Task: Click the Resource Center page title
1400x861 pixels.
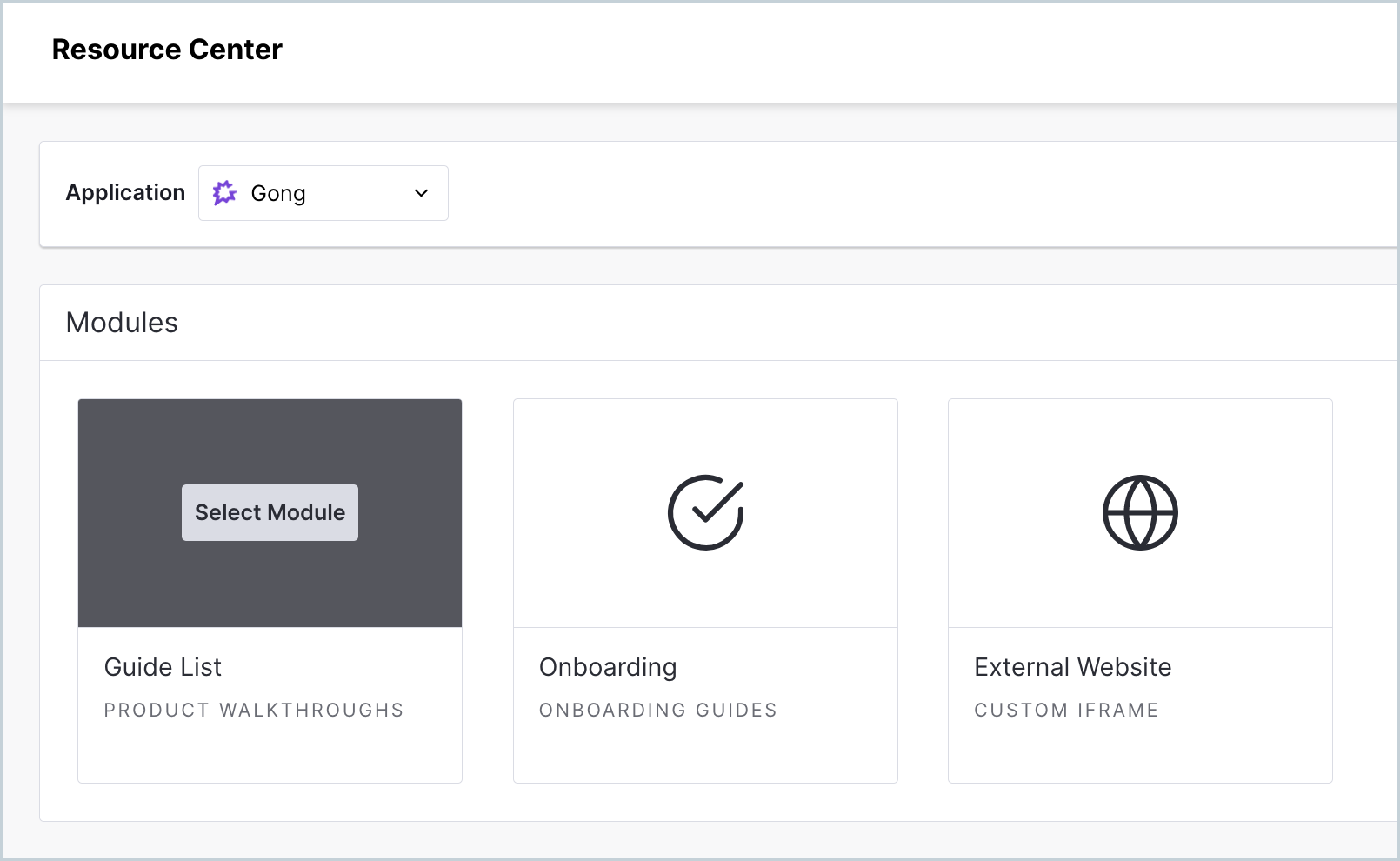Action: tap(167, 50)
